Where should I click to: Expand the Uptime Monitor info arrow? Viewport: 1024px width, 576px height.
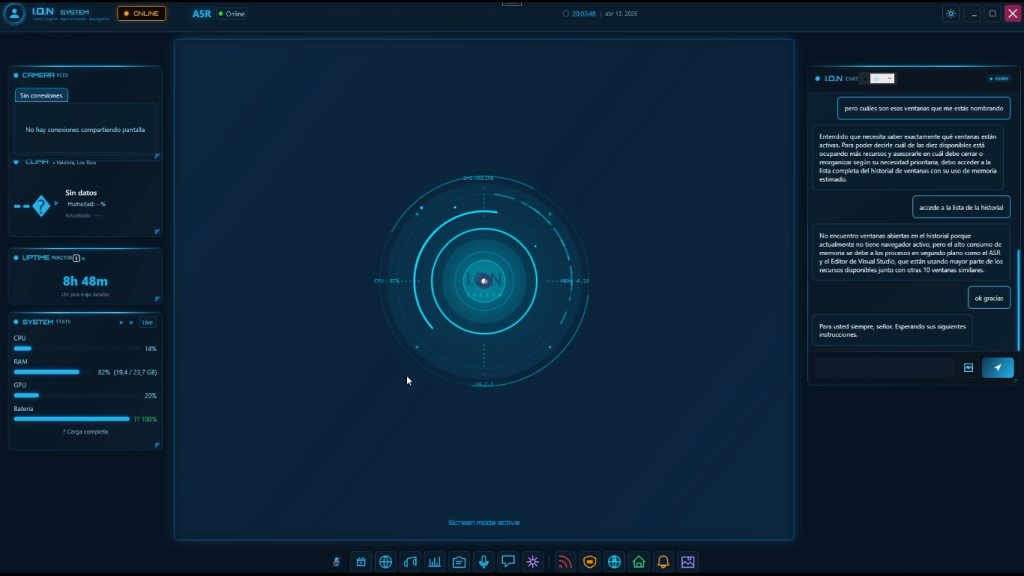point(85,257)
